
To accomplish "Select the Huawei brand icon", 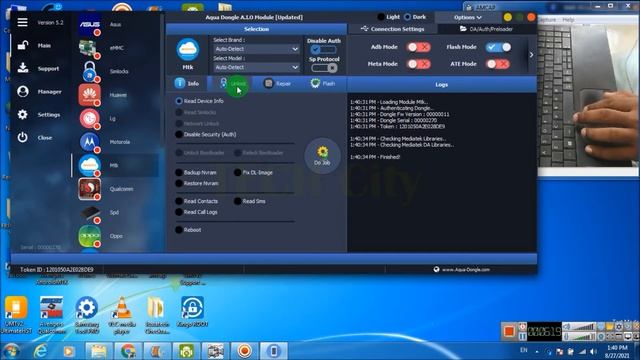I will click(89, 95).
